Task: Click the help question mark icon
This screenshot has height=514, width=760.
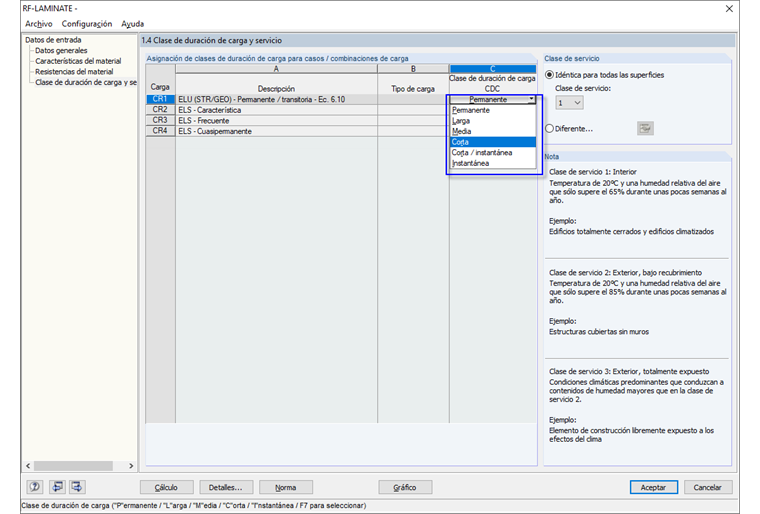Action: click(x=34, y=487)
